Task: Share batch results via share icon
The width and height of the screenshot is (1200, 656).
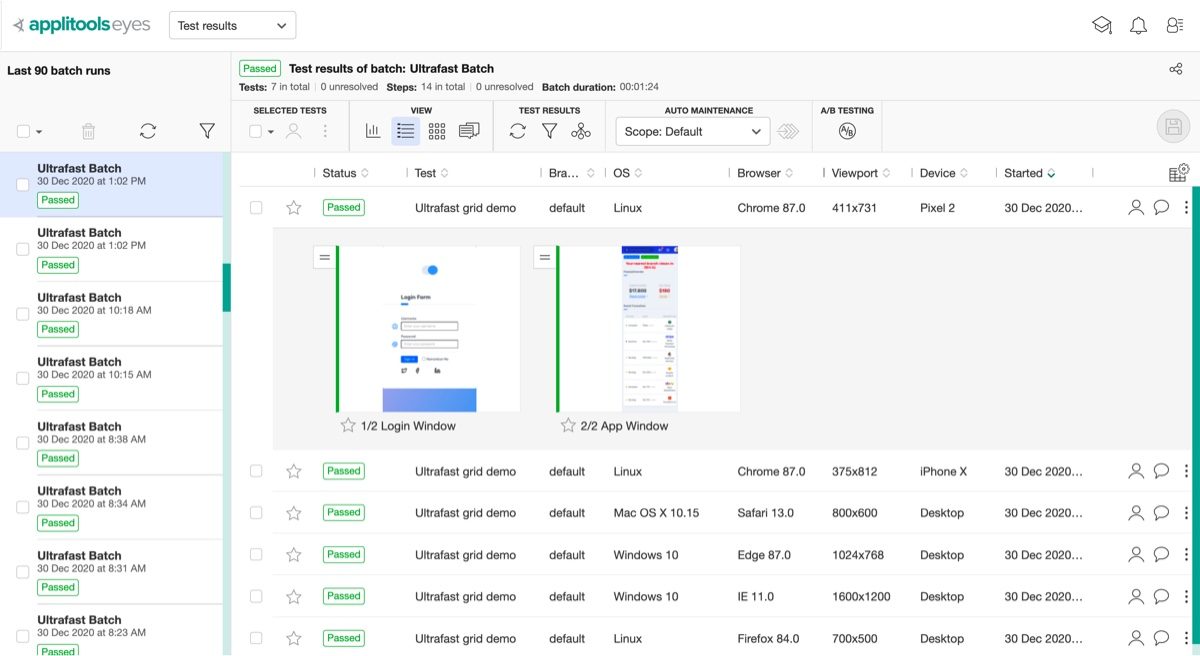Action: 1175,69
